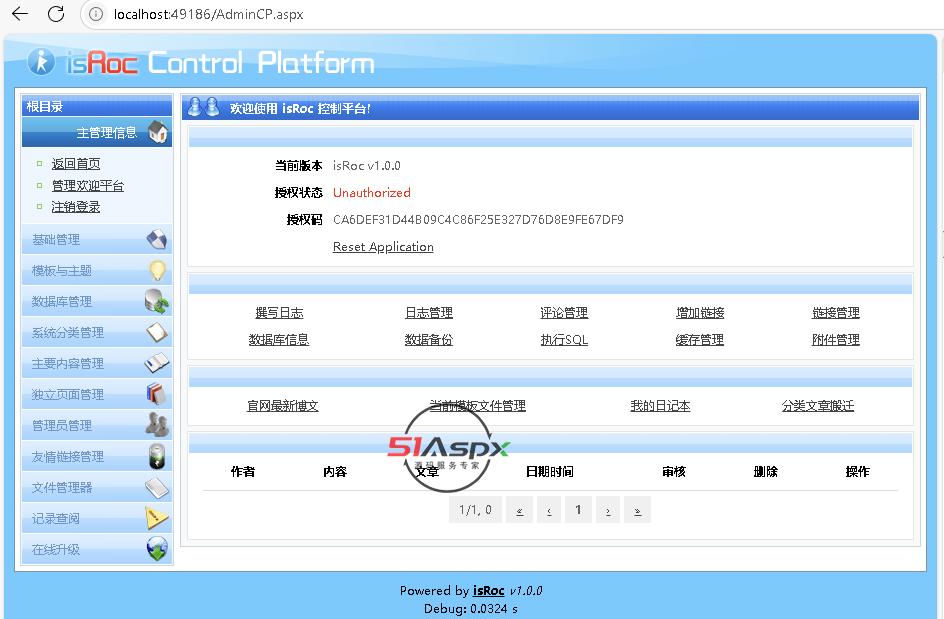Open the 我的日记本 link
Screen dimensions: 944x619
point(660,406)
